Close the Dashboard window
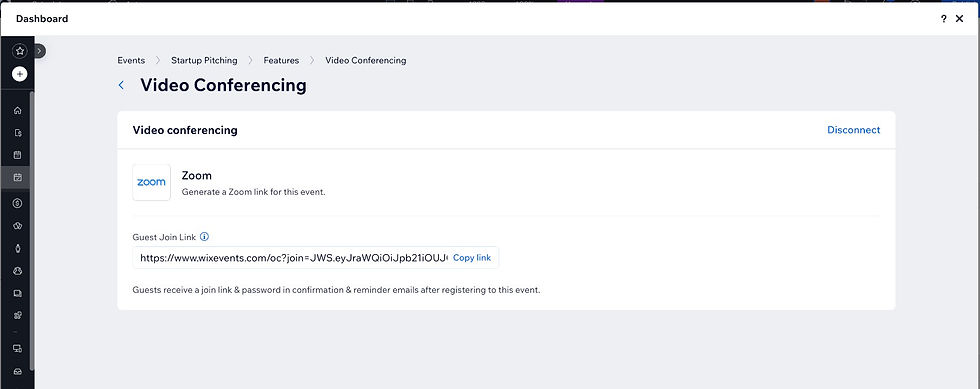 pos(959,19)
